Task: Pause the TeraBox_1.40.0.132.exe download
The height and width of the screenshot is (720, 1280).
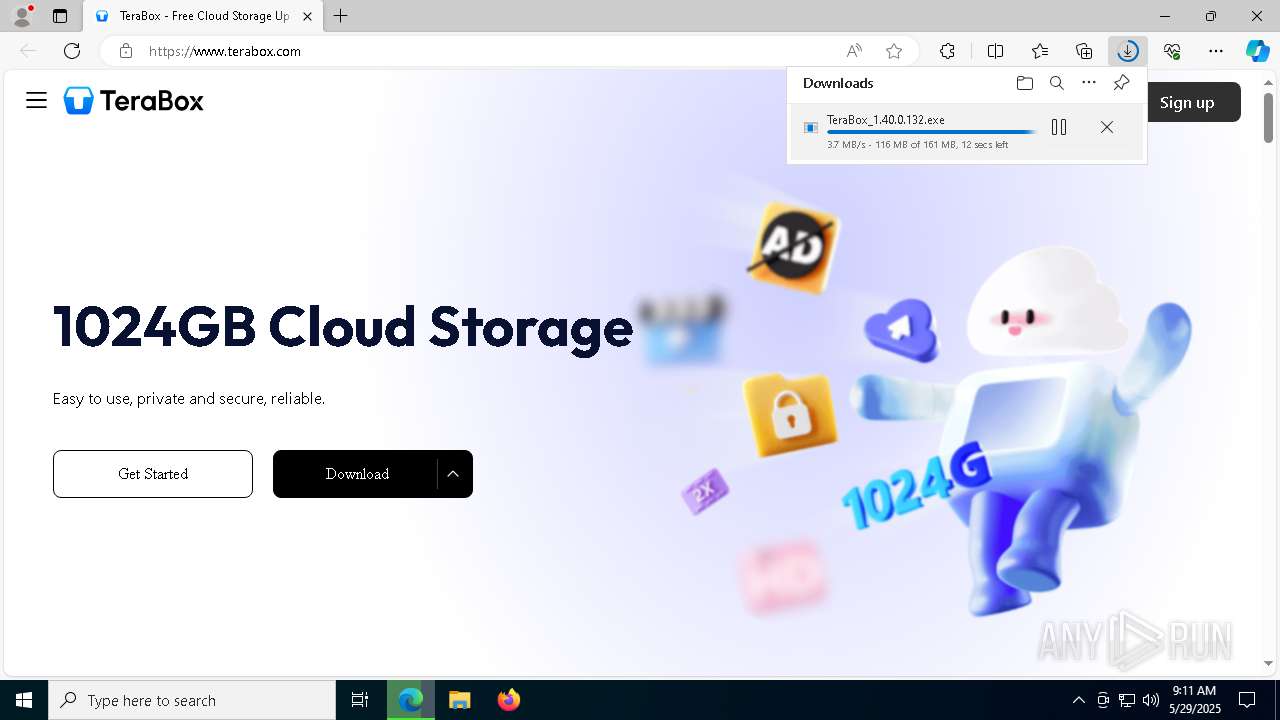Action: click(x=1059, y=127)
